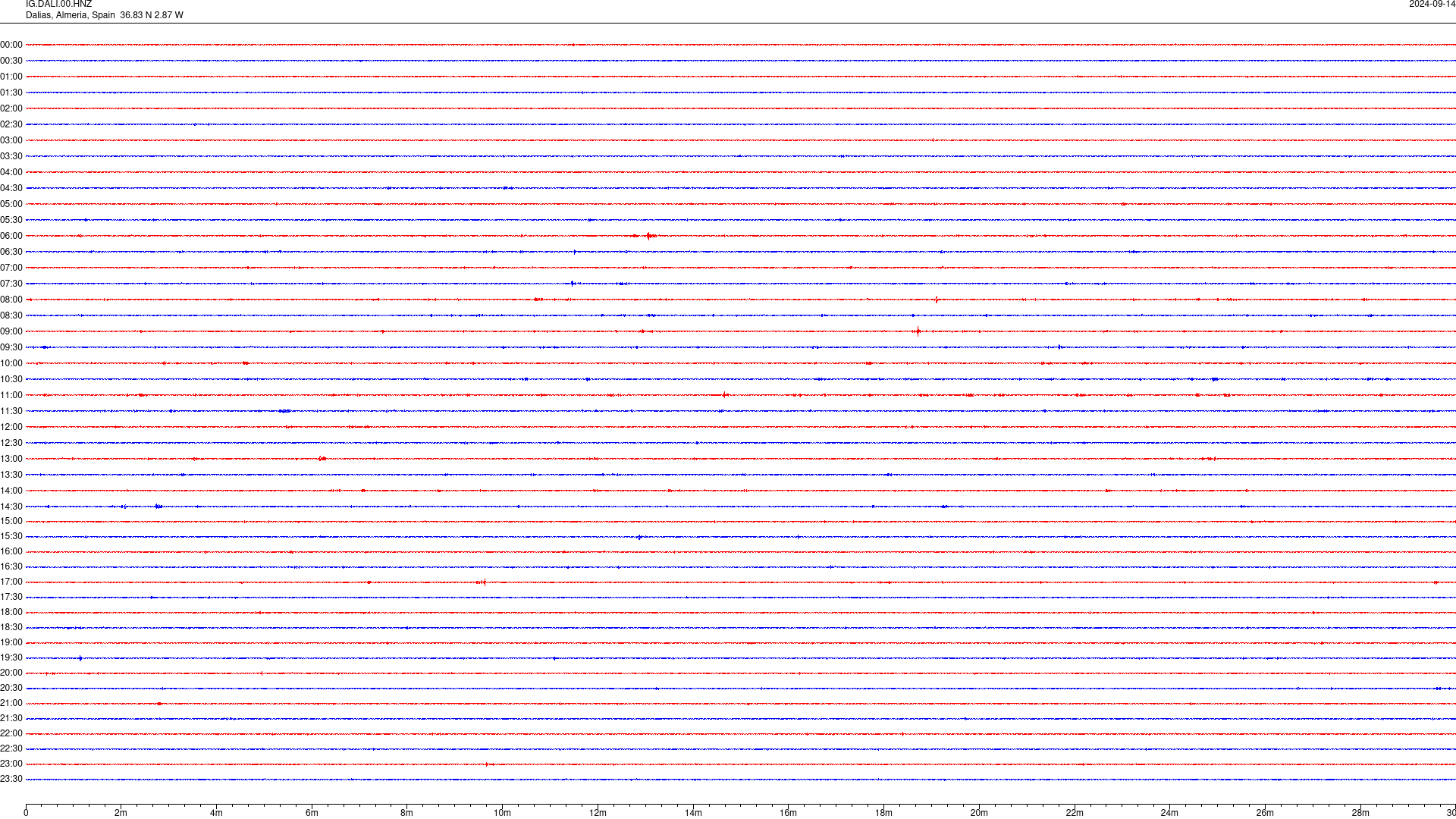Click the seismic spike on the 09:00 trace
This screenshot has height=819, width=1456.
click(918, 331)
